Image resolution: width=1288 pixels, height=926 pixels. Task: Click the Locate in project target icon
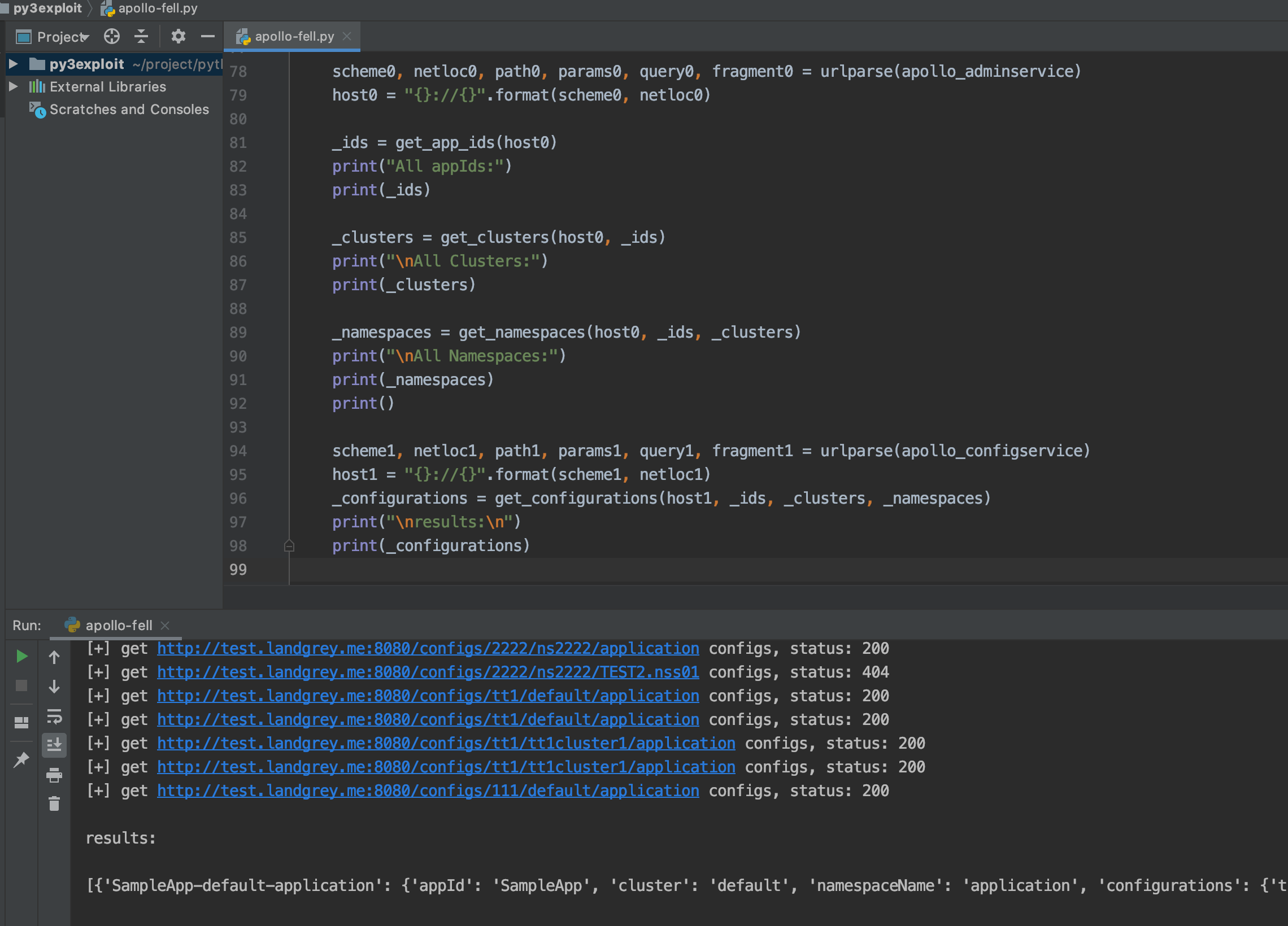point(112,36)
